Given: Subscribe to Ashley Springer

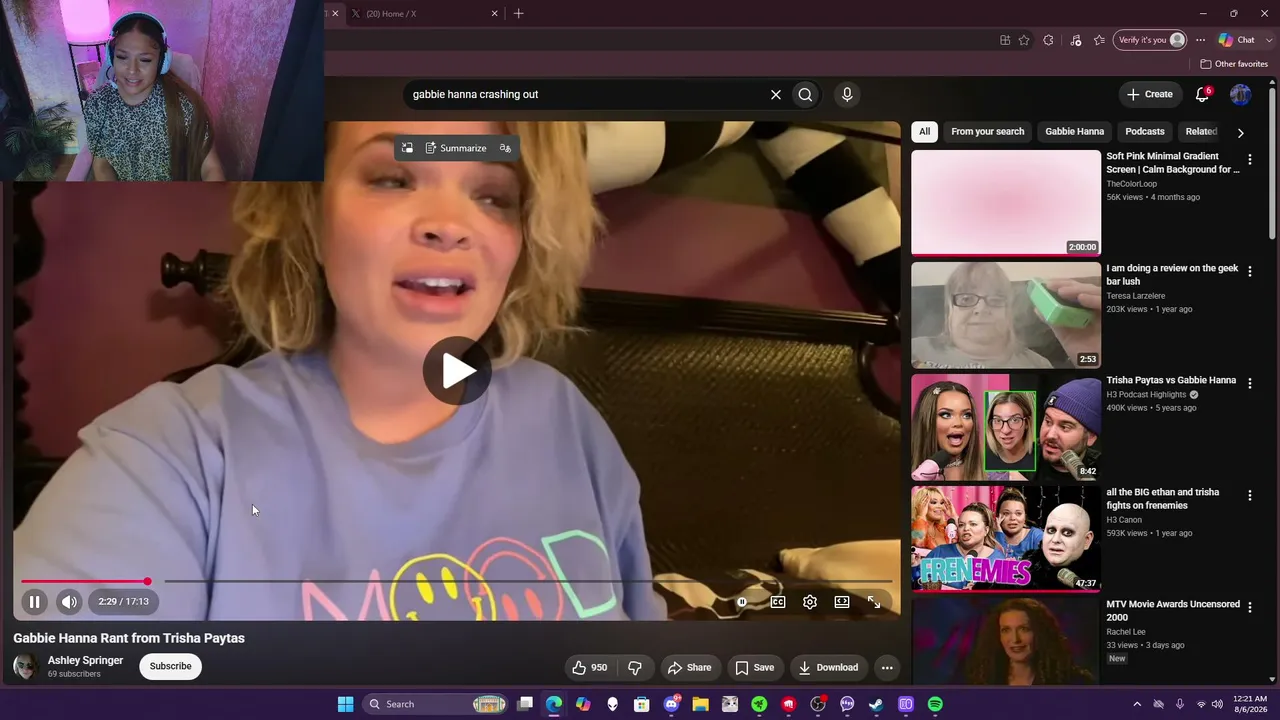Looking at the screenshot, I should pos(171,666).
